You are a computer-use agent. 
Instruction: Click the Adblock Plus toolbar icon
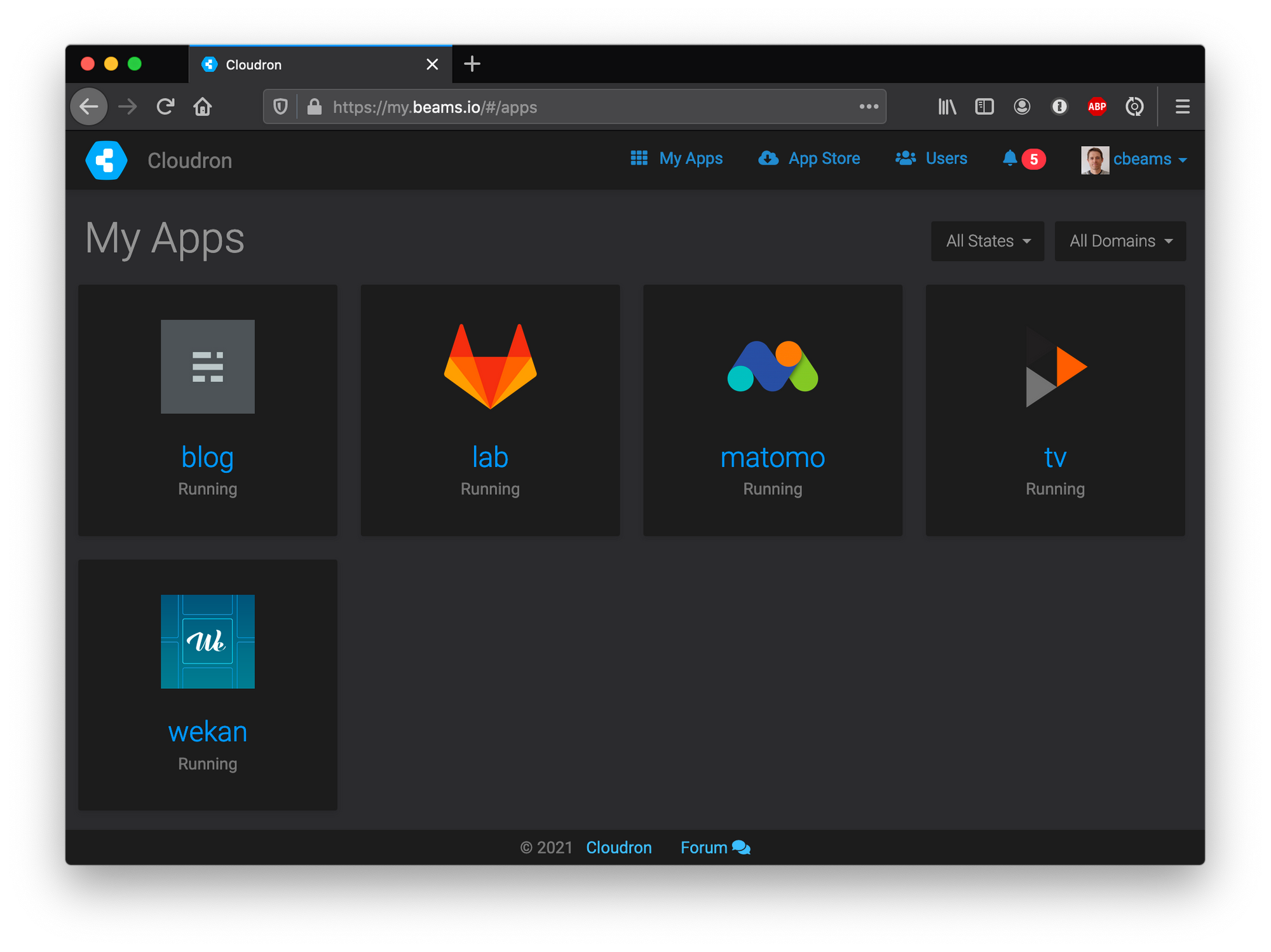pos(1097,106)
